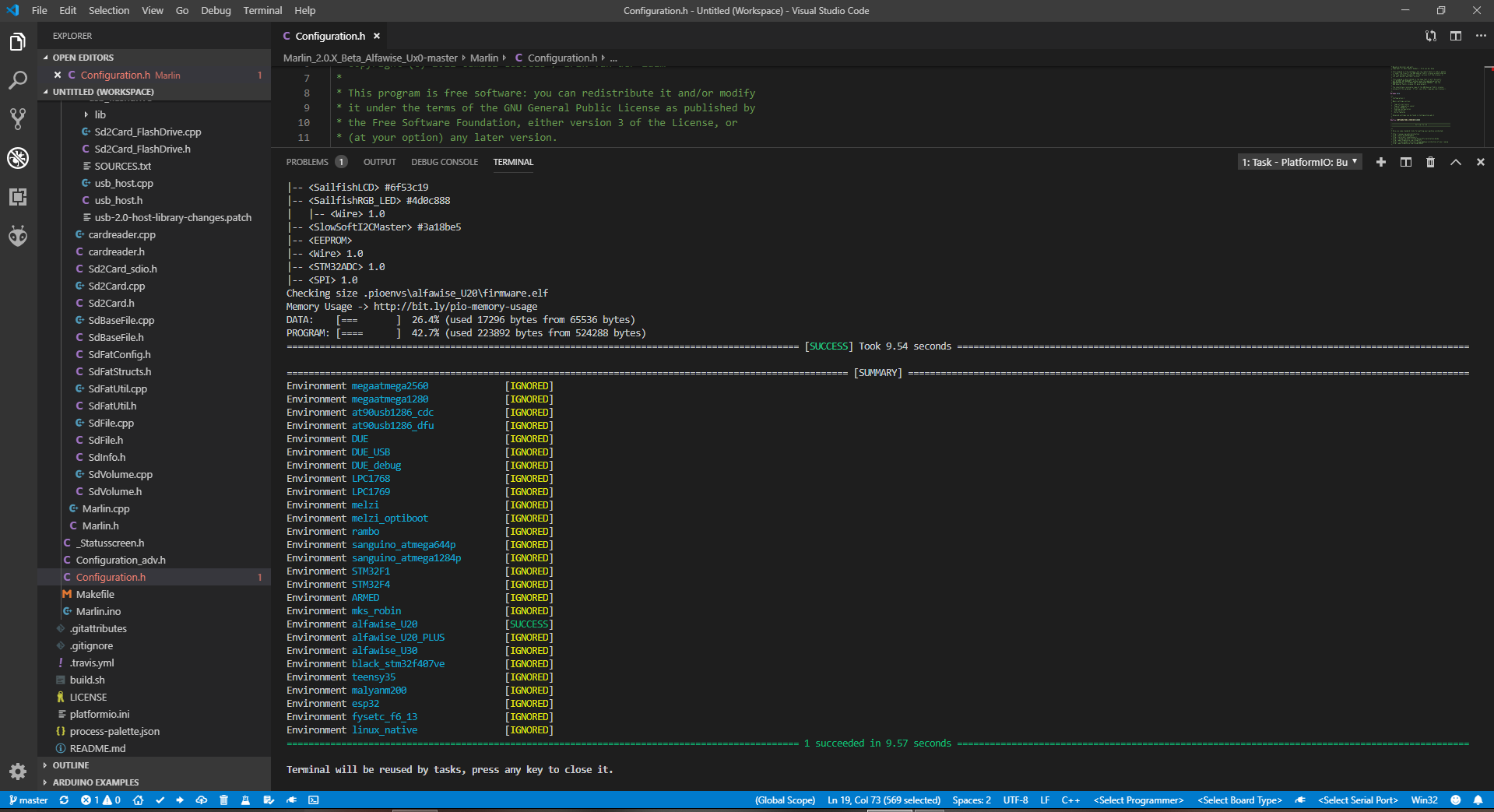Open the Terminal menu

pos(262,10)
